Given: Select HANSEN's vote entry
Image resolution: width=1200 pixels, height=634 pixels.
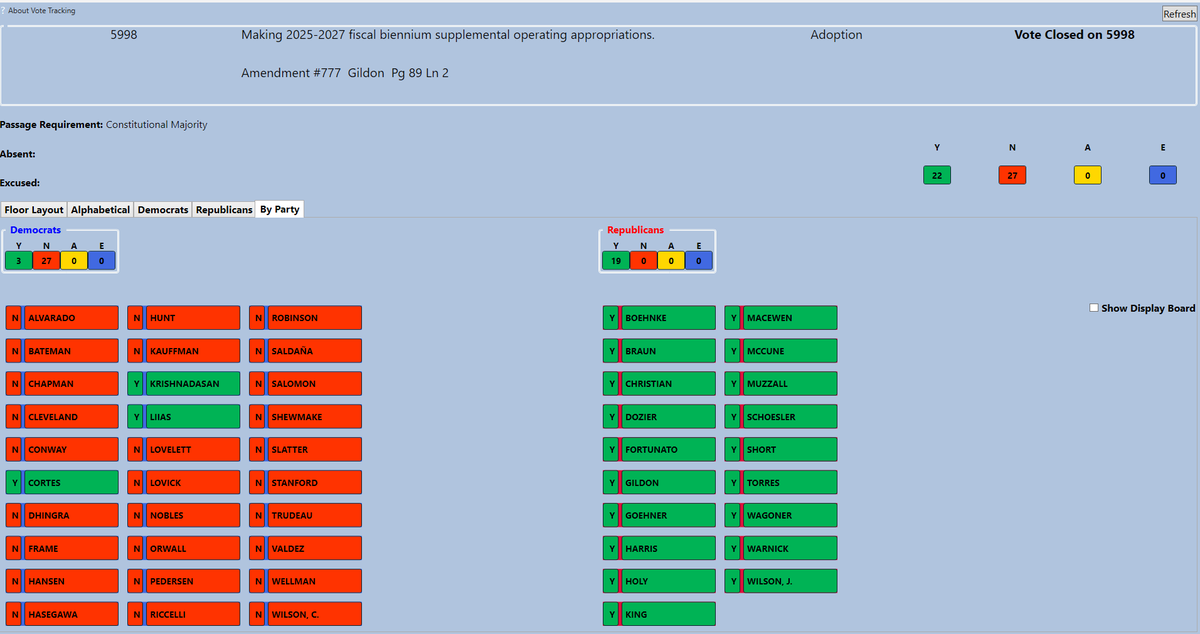Looking at the screenshot, I should click(x=62, y=581).
